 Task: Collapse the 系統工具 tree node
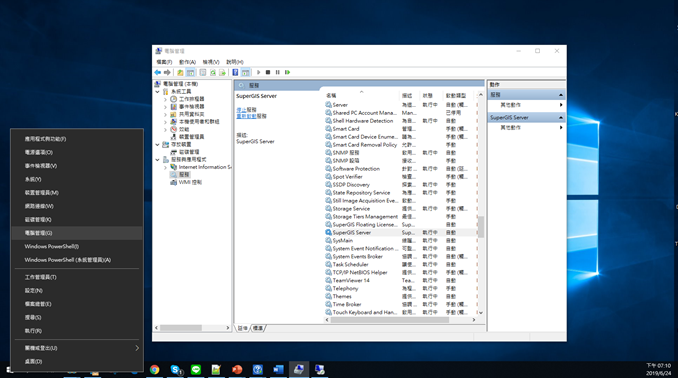158,92
